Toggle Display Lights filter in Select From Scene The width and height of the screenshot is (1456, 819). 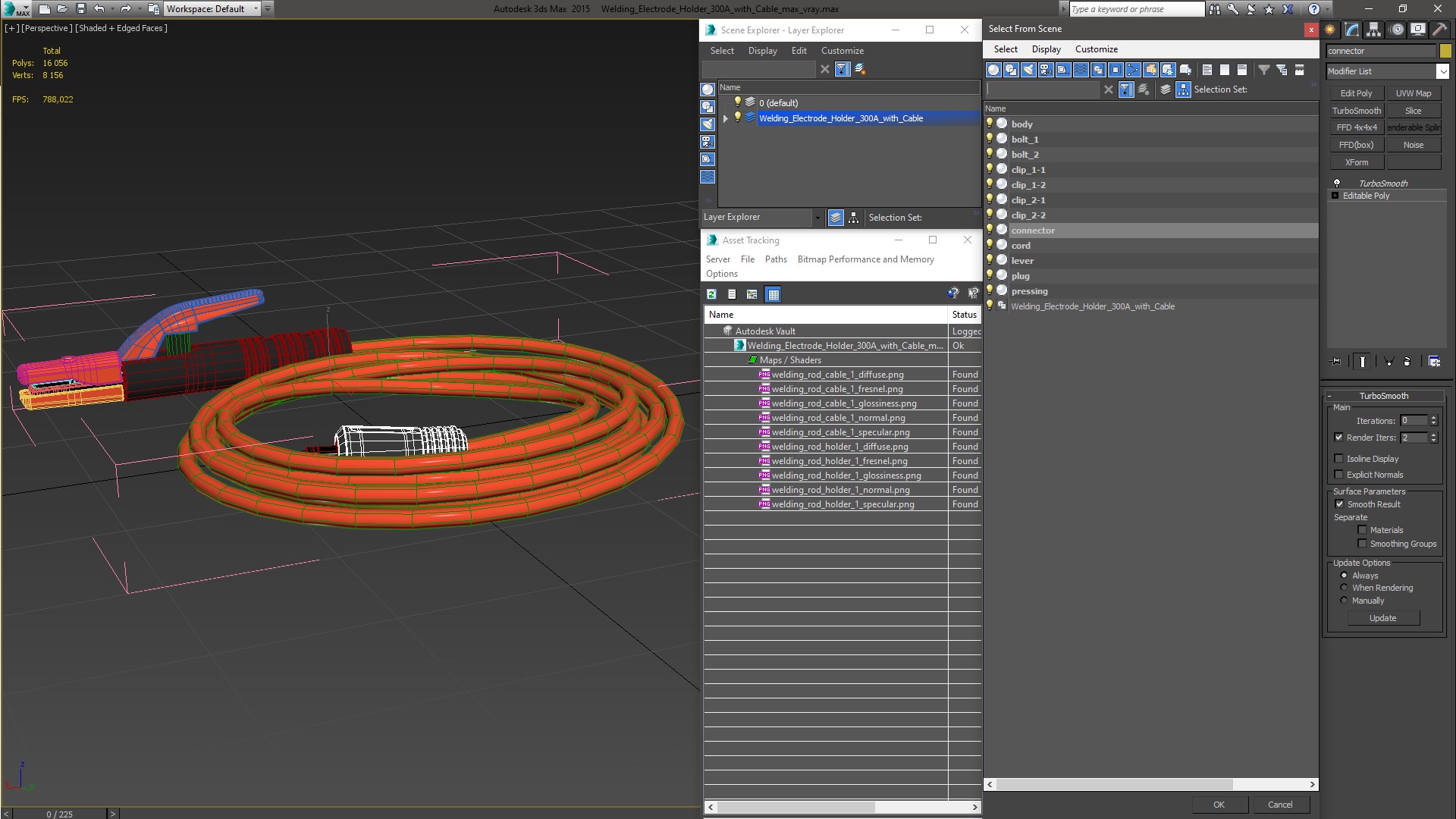pyautogui.click(x=1028, y=70)
